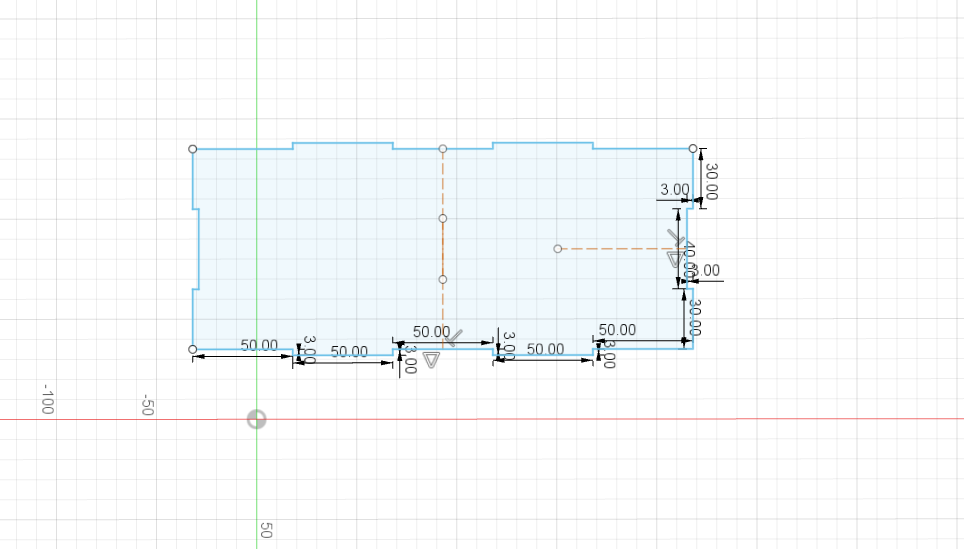Click the origin point on the red axis
This screenshot has height=549, width=964.
256,419
